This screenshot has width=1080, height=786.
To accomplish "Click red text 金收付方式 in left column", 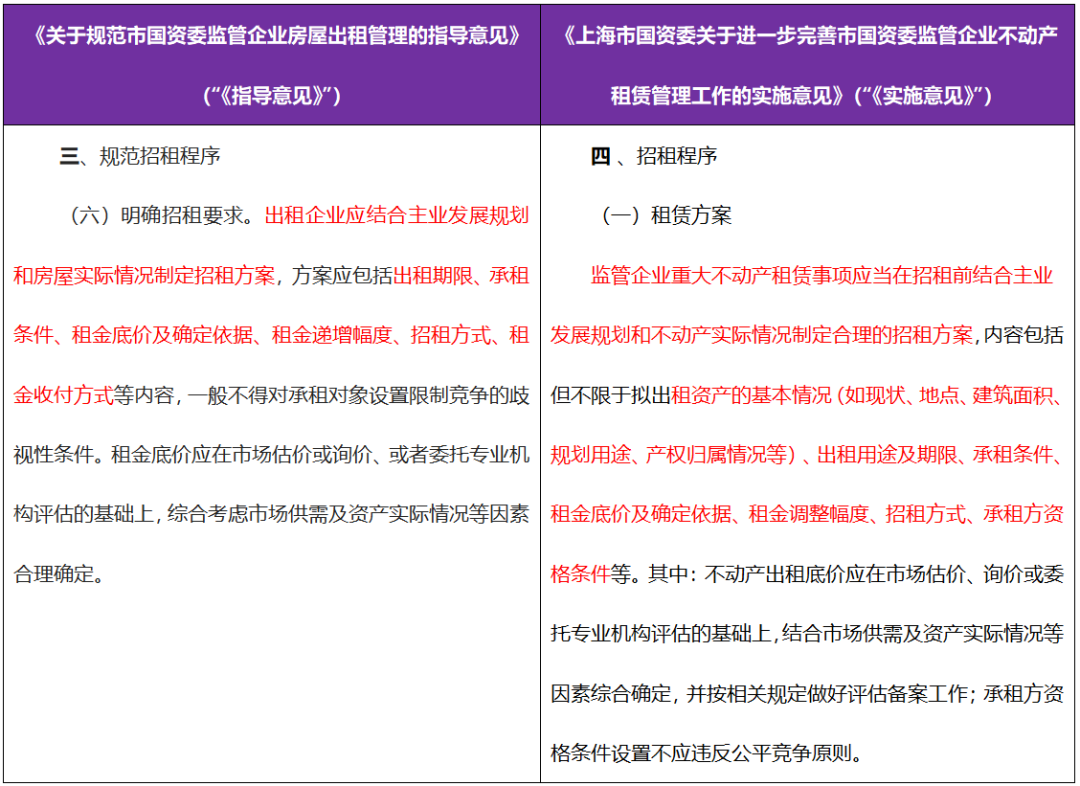I will click(x=63, y=395).
